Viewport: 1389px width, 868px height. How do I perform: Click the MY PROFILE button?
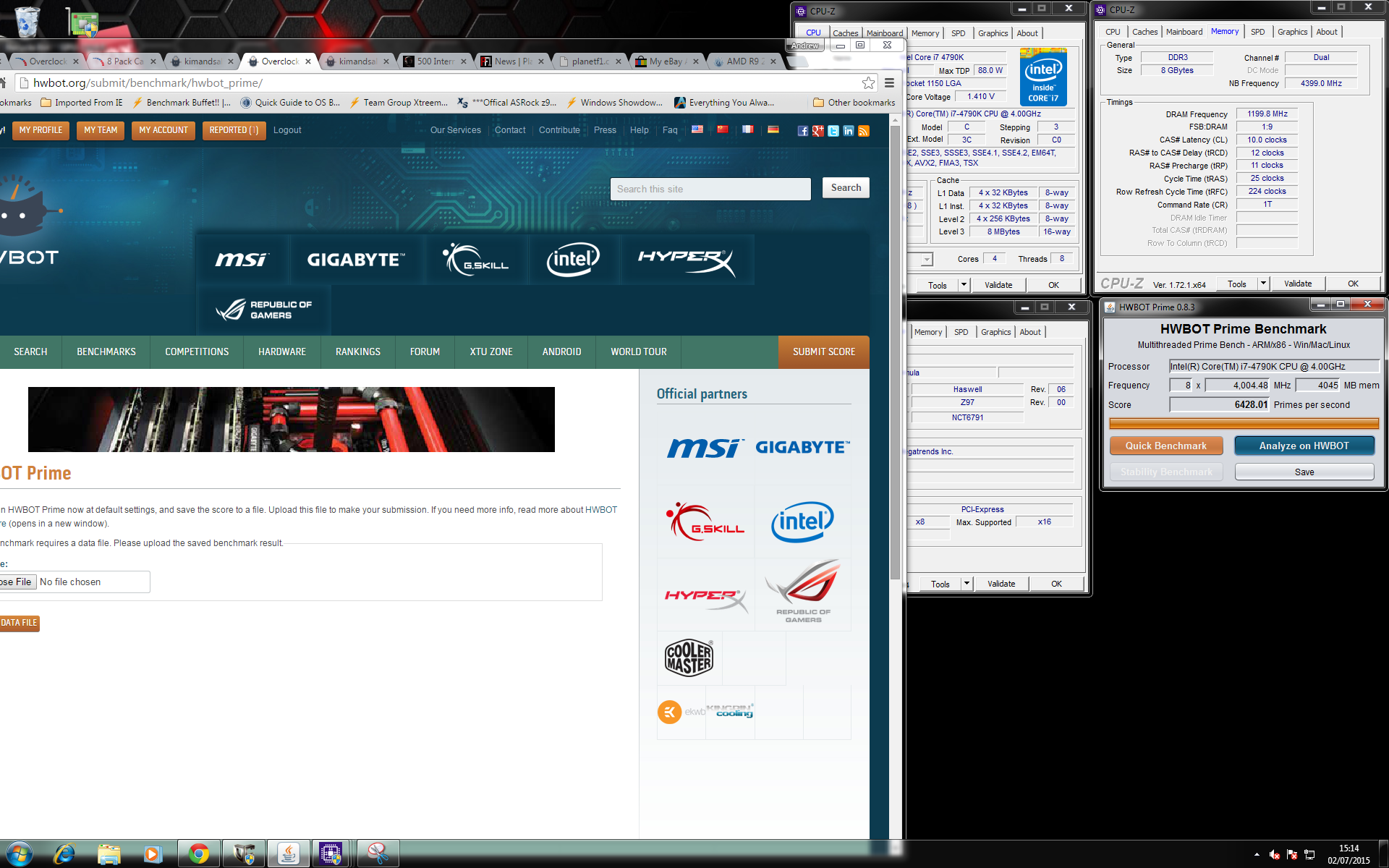coord(41,130)
